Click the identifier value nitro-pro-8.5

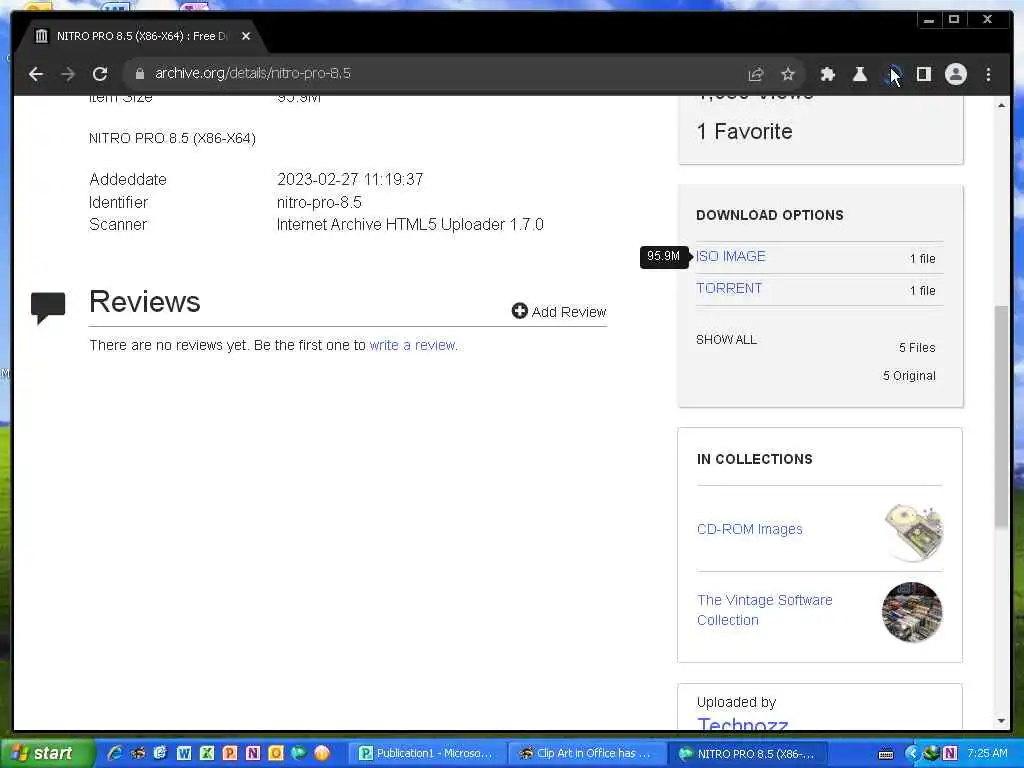point(319,202)
